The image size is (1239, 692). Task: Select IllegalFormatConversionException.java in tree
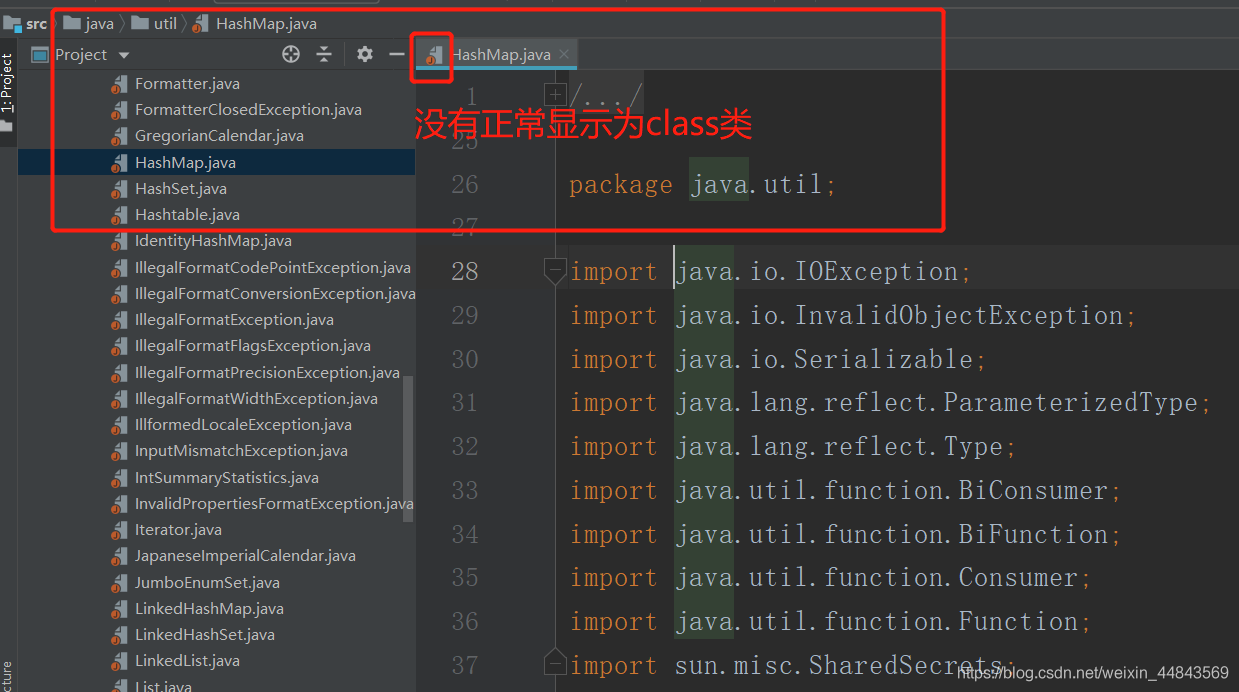tap(275, 294)
